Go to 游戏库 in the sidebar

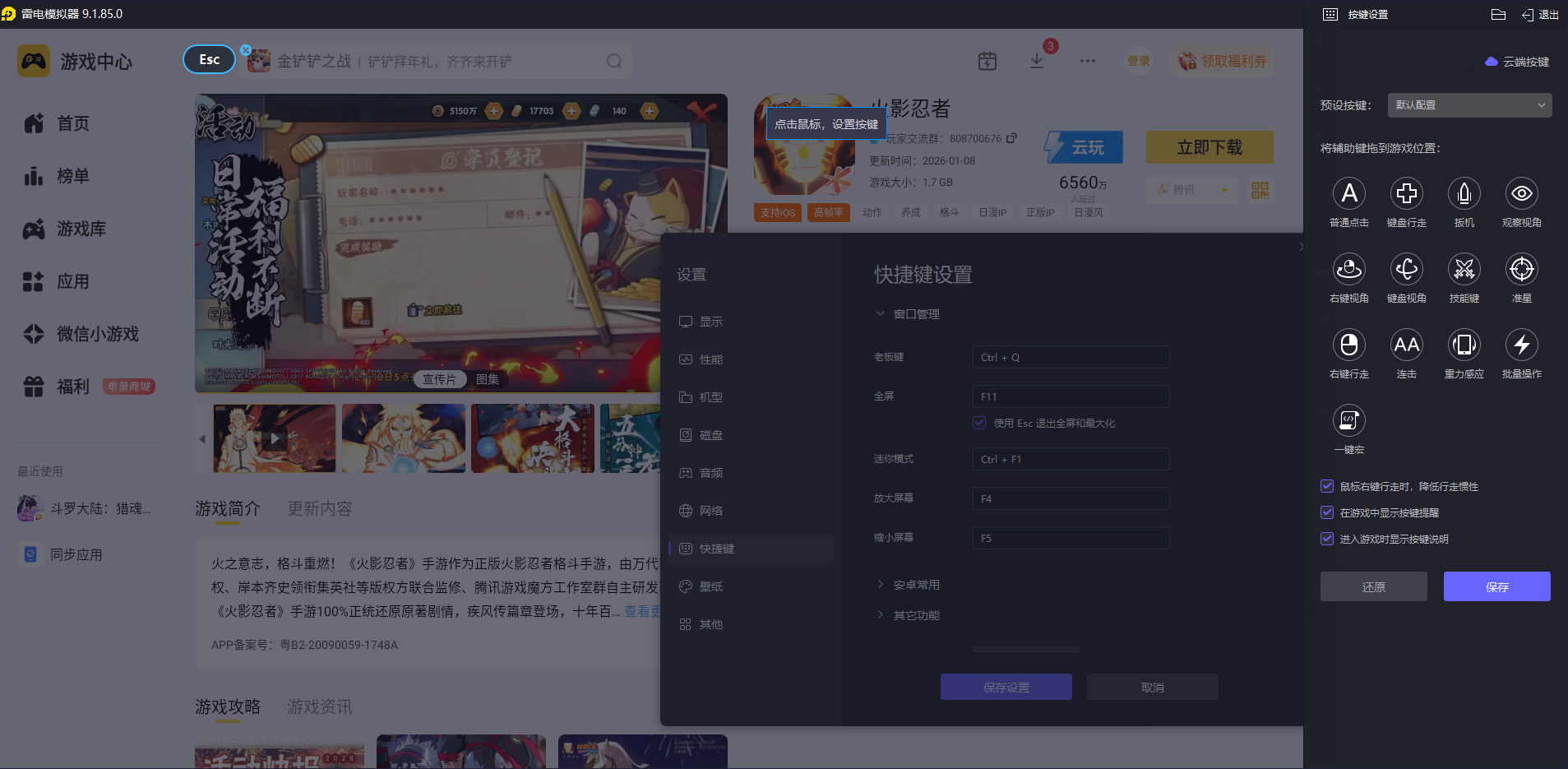pos(65,229)
